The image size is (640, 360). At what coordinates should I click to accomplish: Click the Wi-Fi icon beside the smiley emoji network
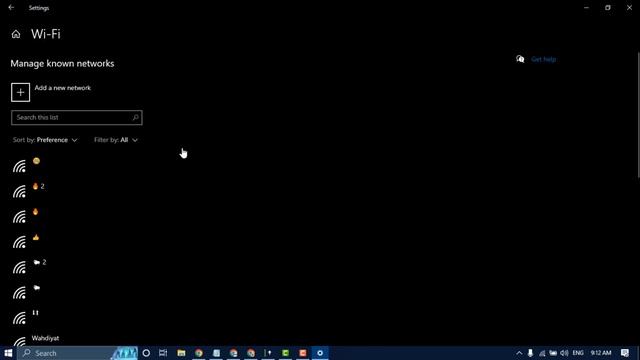point(19,167)
